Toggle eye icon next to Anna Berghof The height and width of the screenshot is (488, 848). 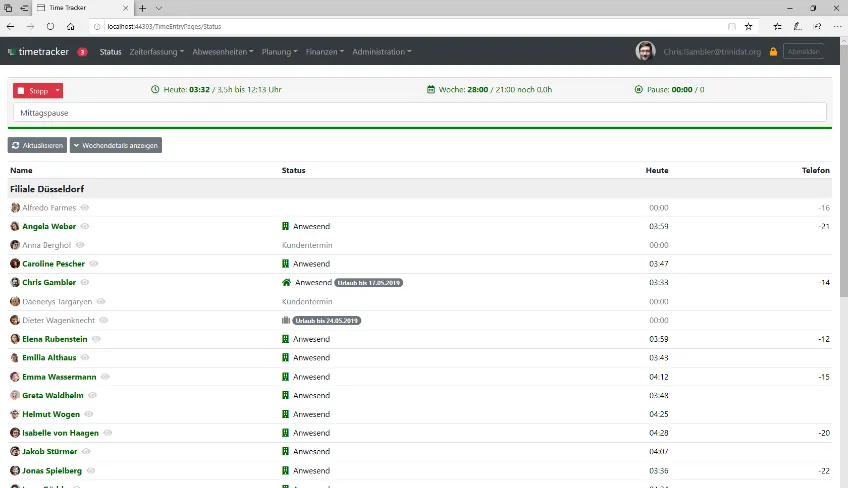tap(80, 245)
